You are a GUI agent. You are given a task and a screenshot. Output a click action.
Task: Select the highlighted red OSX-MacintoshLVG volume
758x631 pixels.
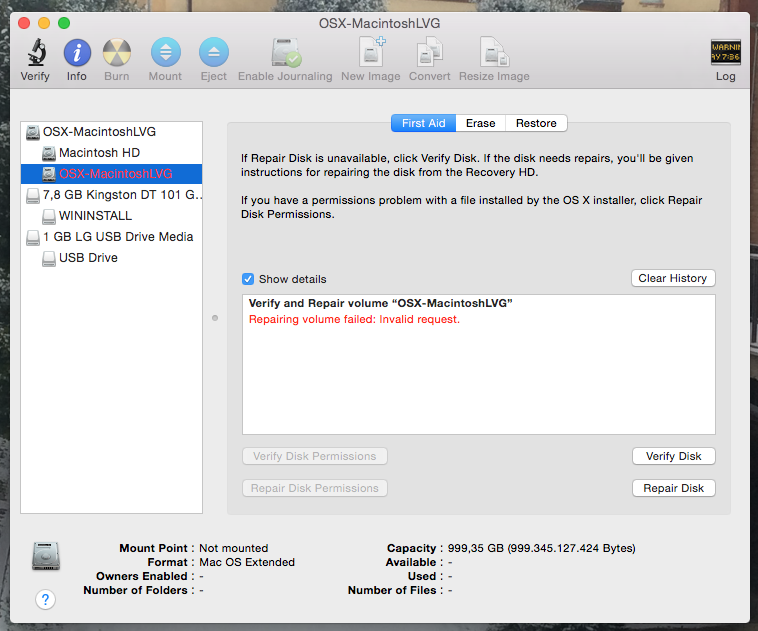(111, 174)
